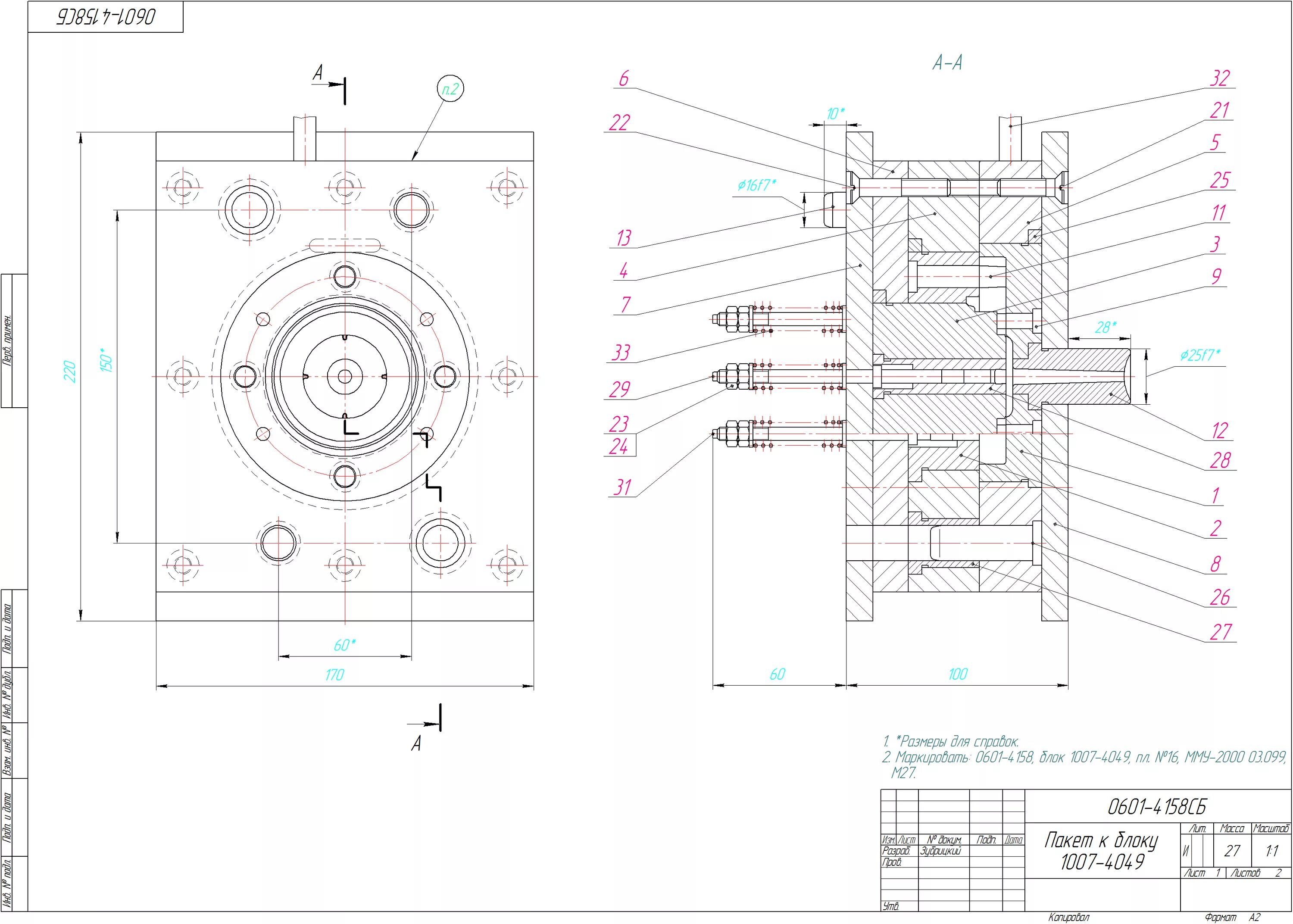Click part callout number 27
The image size is (1293, 924).
(x=1220, y=631)
